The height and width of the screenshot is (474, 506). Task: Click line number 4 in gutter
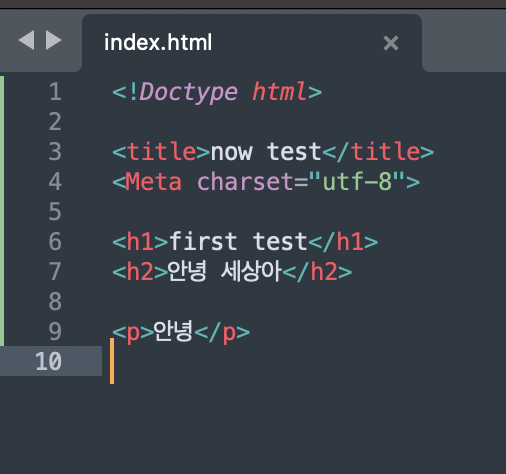pos(55,182)
